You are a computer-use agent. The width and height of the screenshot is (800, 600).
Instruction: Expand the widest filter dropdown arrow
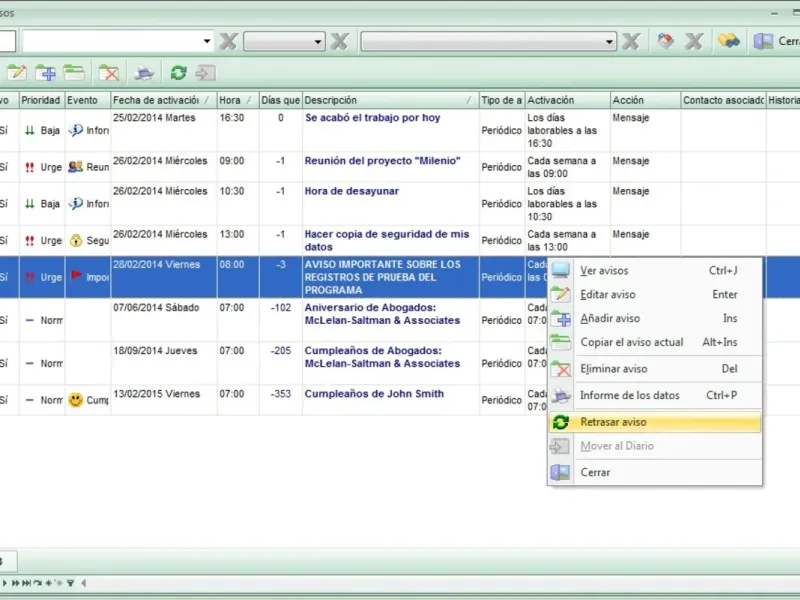click(x=609, y=41)
